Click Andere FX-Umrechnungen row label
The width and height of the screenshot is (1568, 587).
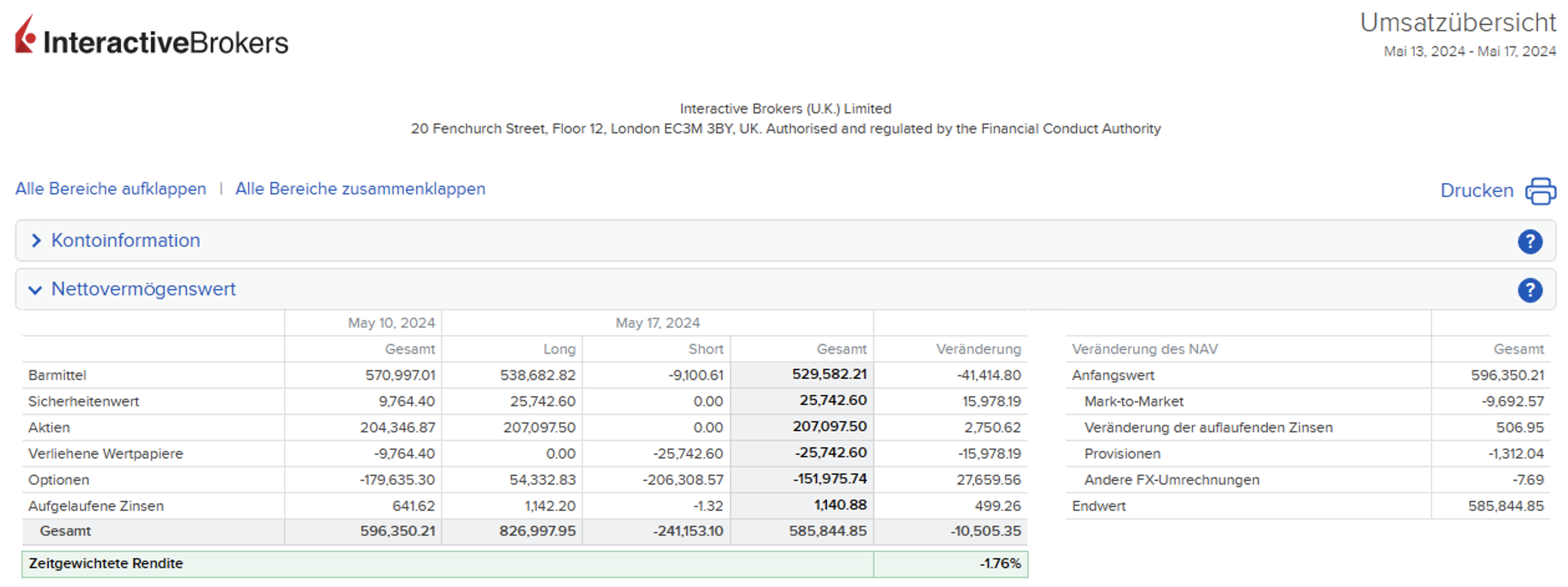click(x=1171, y=480)
